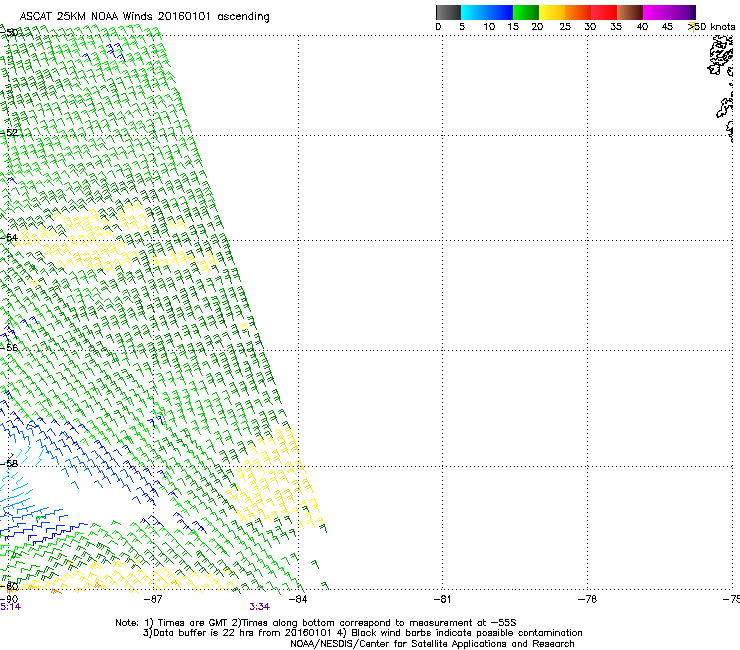Click the note on black wind barbs contamination

[462, 633]
